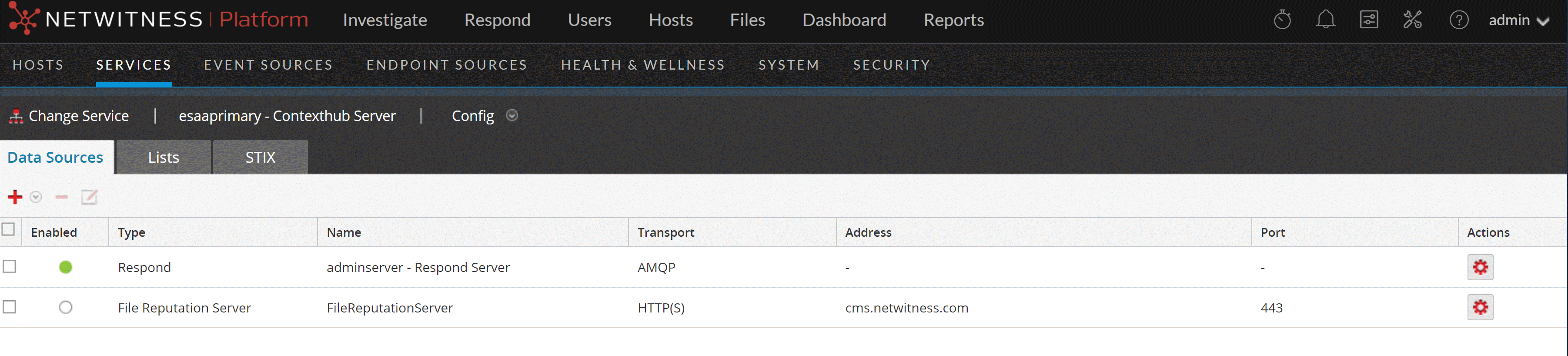Screen dimensions: 1568x356
Task: Open the admin tools wrench icon
Action: (x=1412, y=20)
